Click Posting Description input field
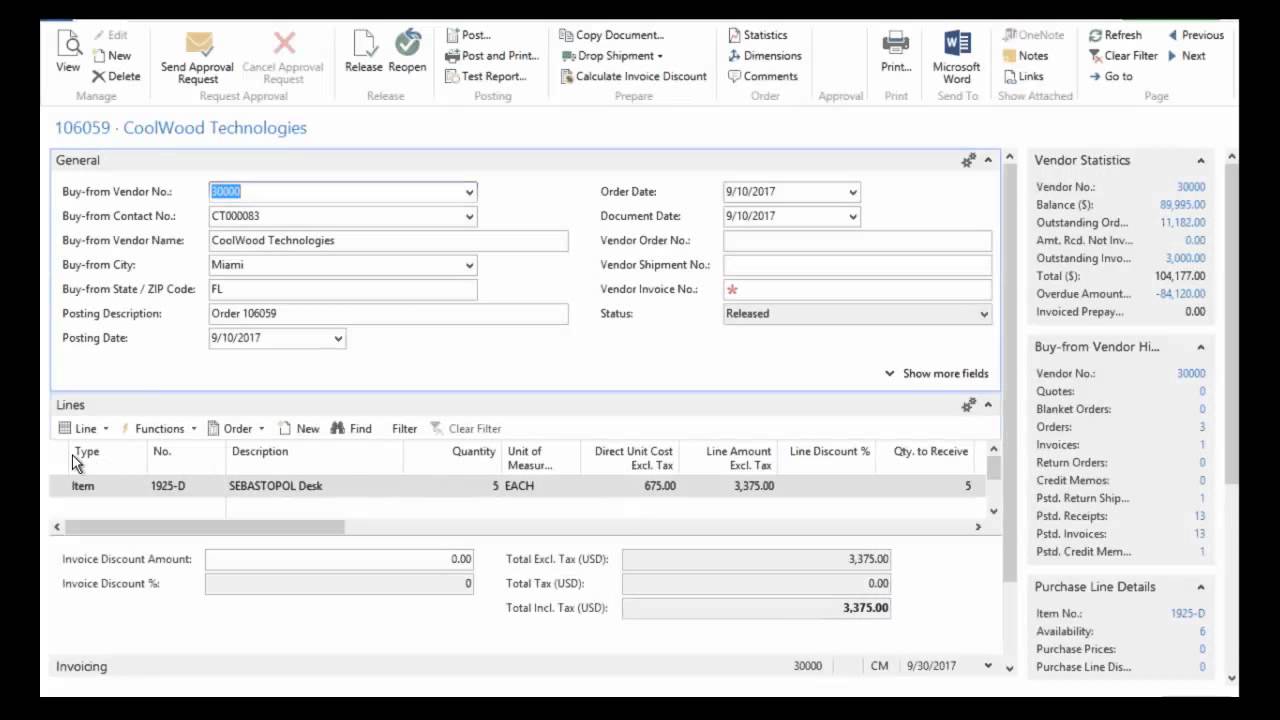The width and height of the screenshot is (1280, 720). (388, 314)
